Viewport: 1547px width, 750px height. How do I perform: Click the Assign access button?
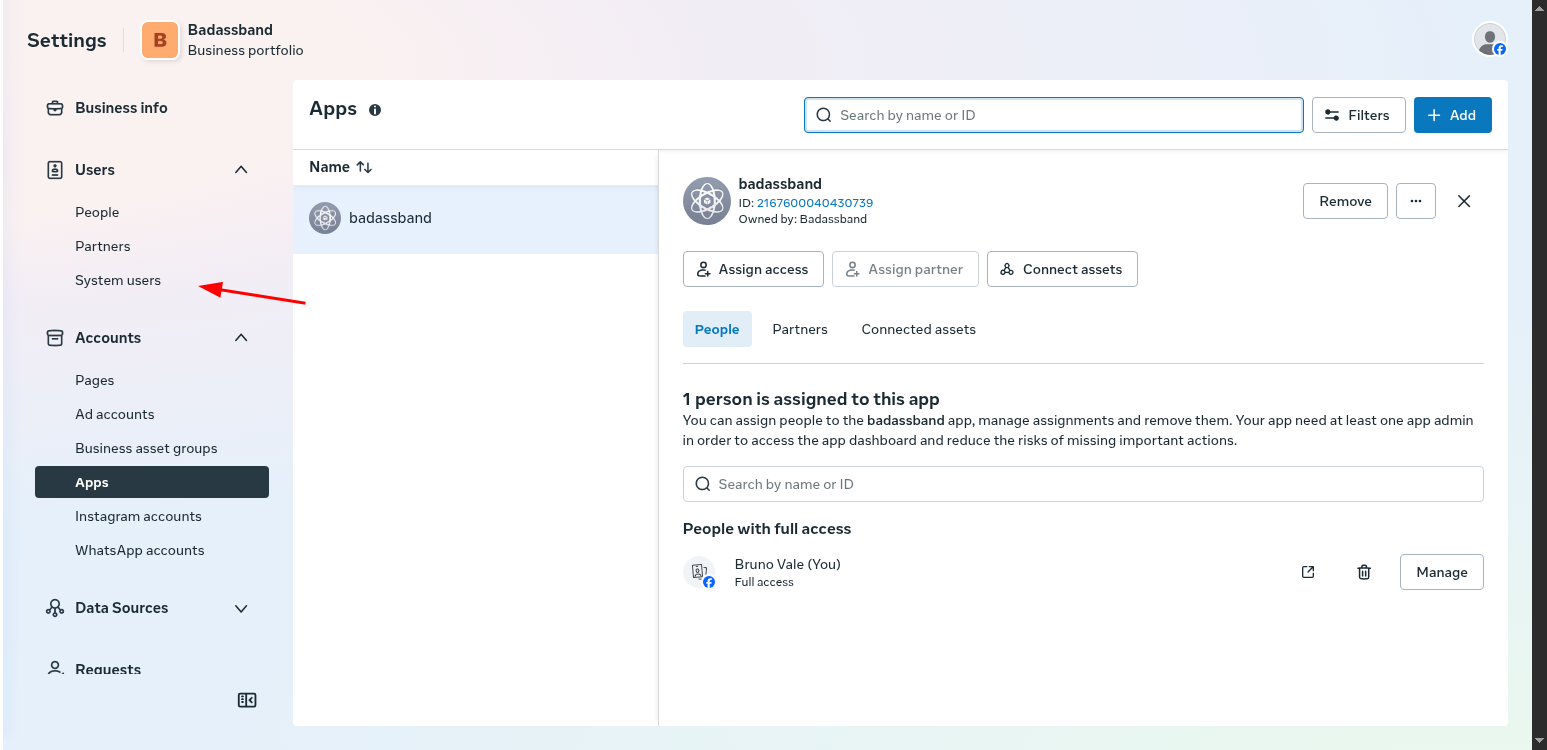(x=753, y=269)
